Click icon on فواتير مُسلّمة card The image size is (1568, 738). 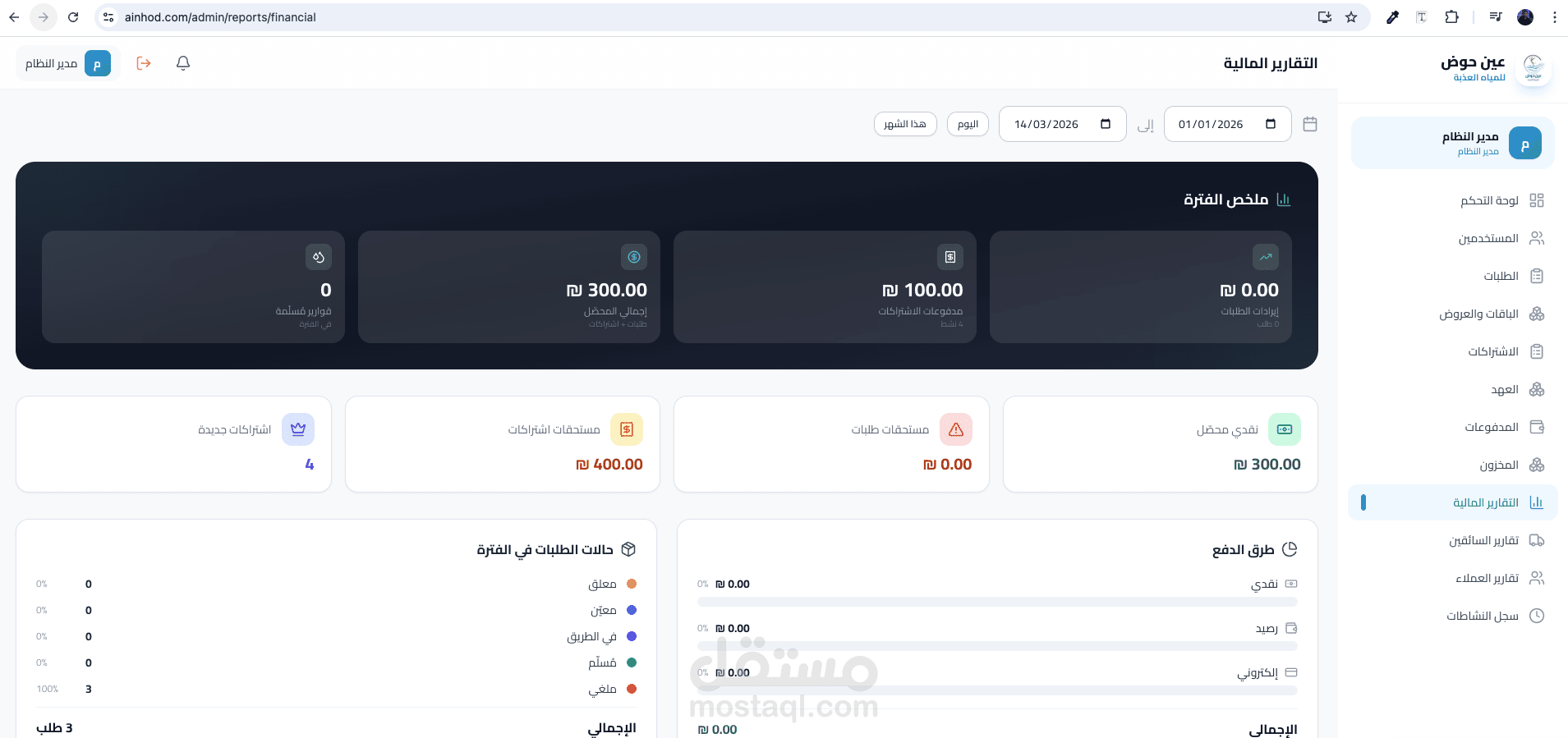point(319,257)
